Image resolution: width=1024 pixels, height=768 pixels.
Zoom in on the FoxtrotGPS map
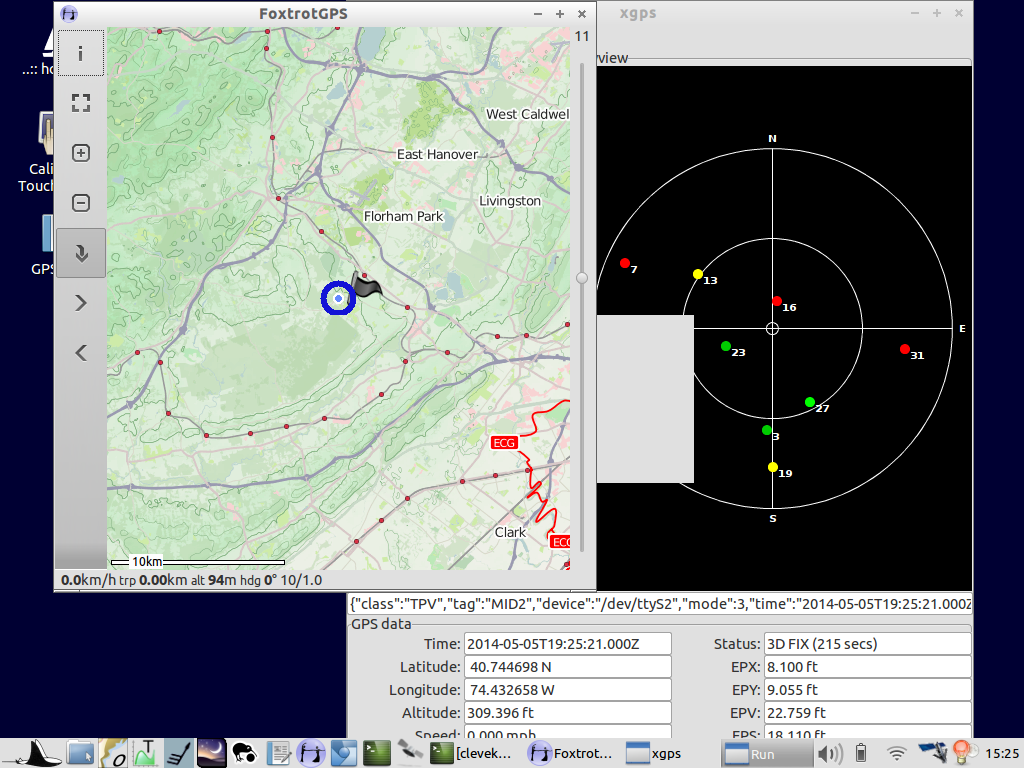pos(80,153)
